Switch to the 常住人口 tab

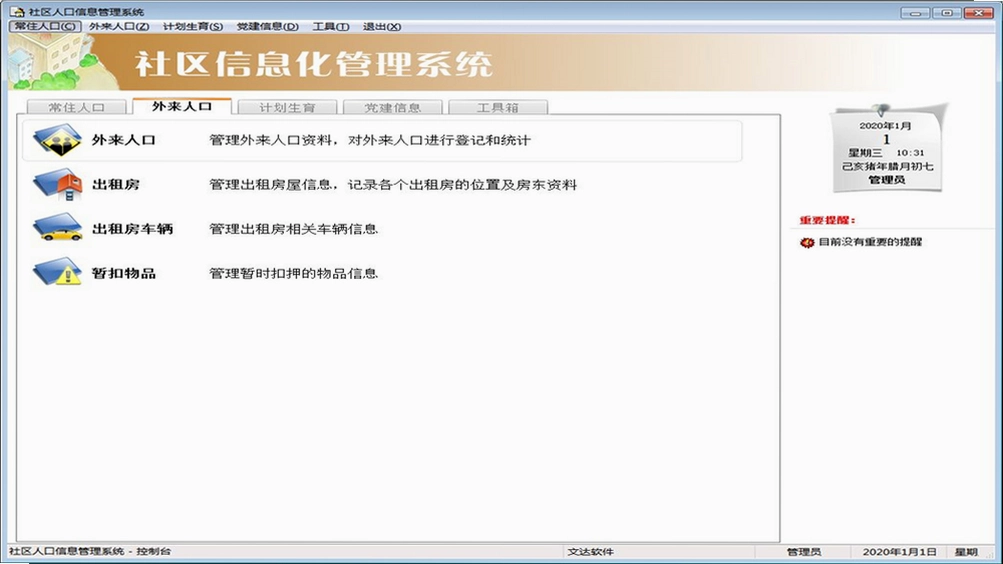click(77, 107)
